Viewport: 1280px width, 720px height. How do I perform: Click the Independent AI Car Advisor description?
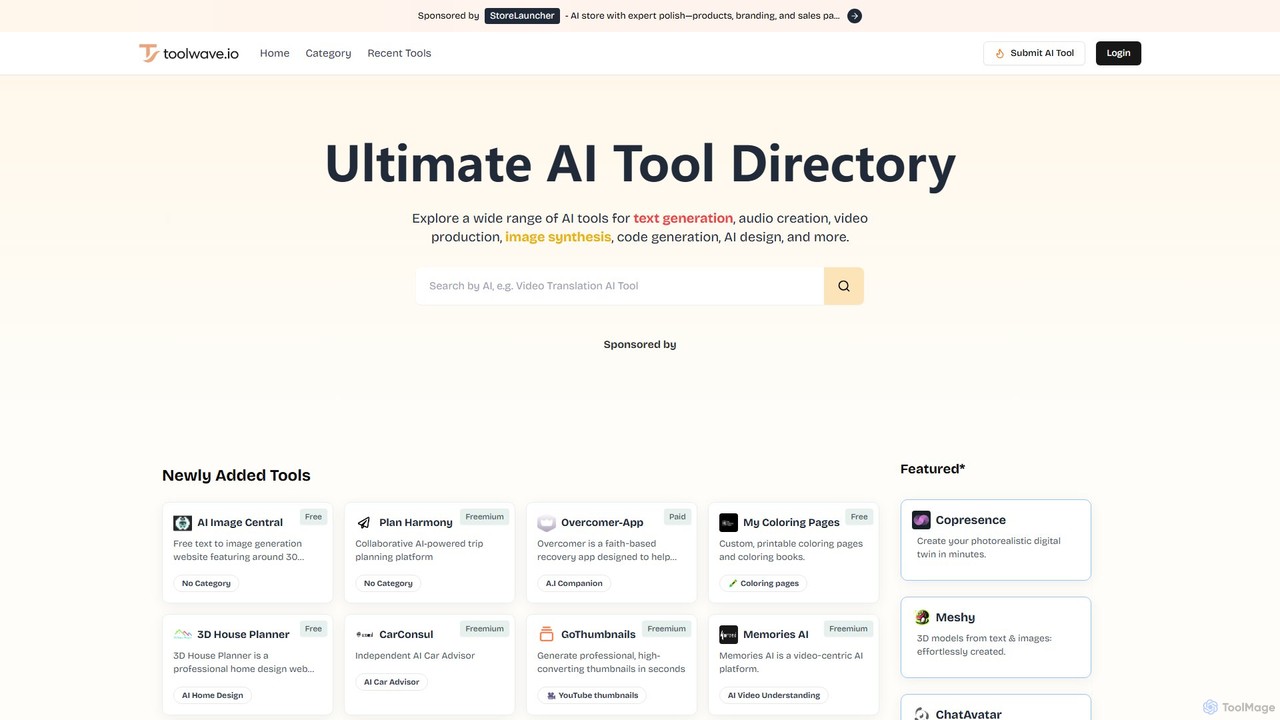415,656
